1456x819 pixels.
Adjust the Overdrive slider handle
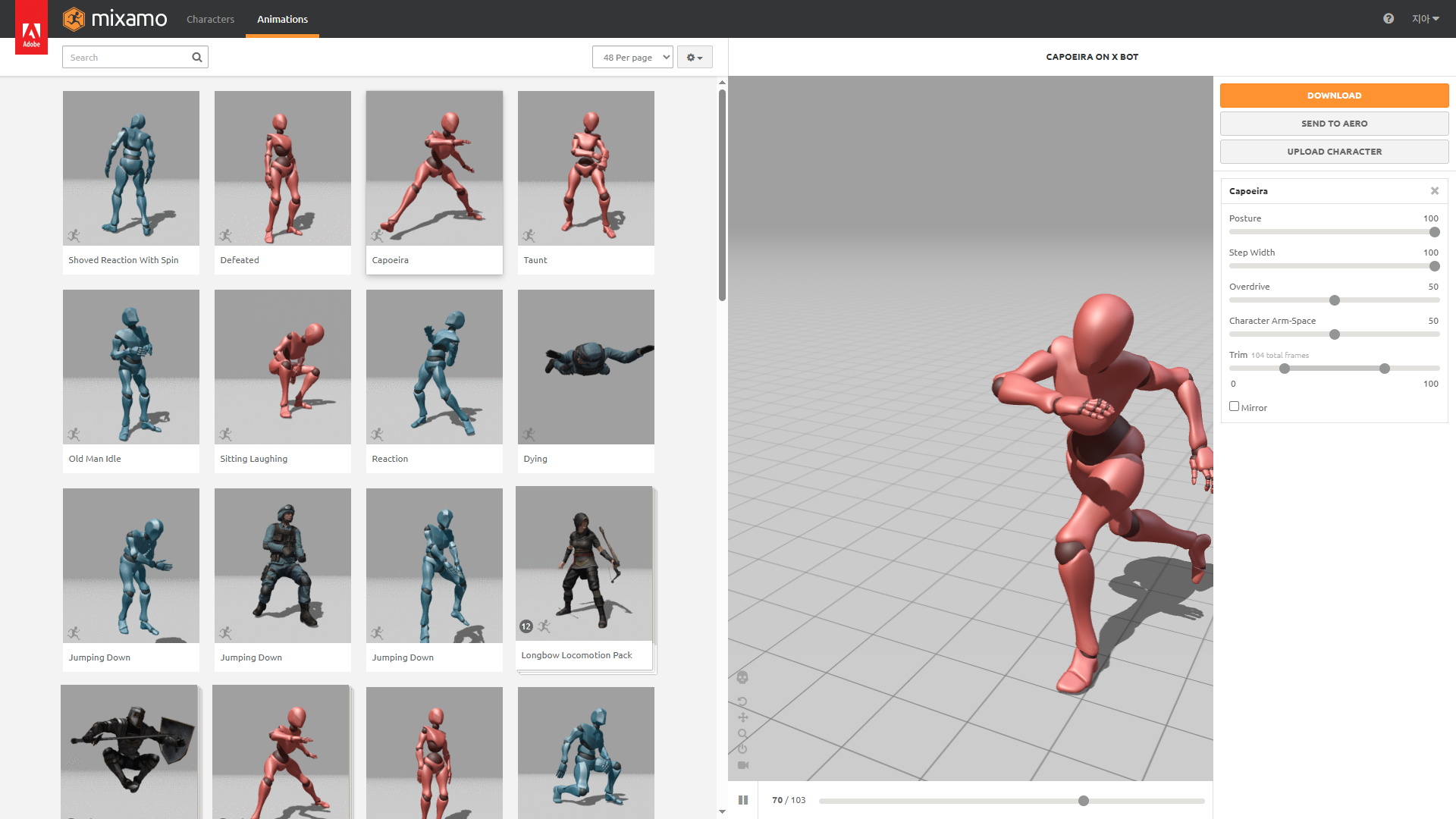click(1335, 300)
